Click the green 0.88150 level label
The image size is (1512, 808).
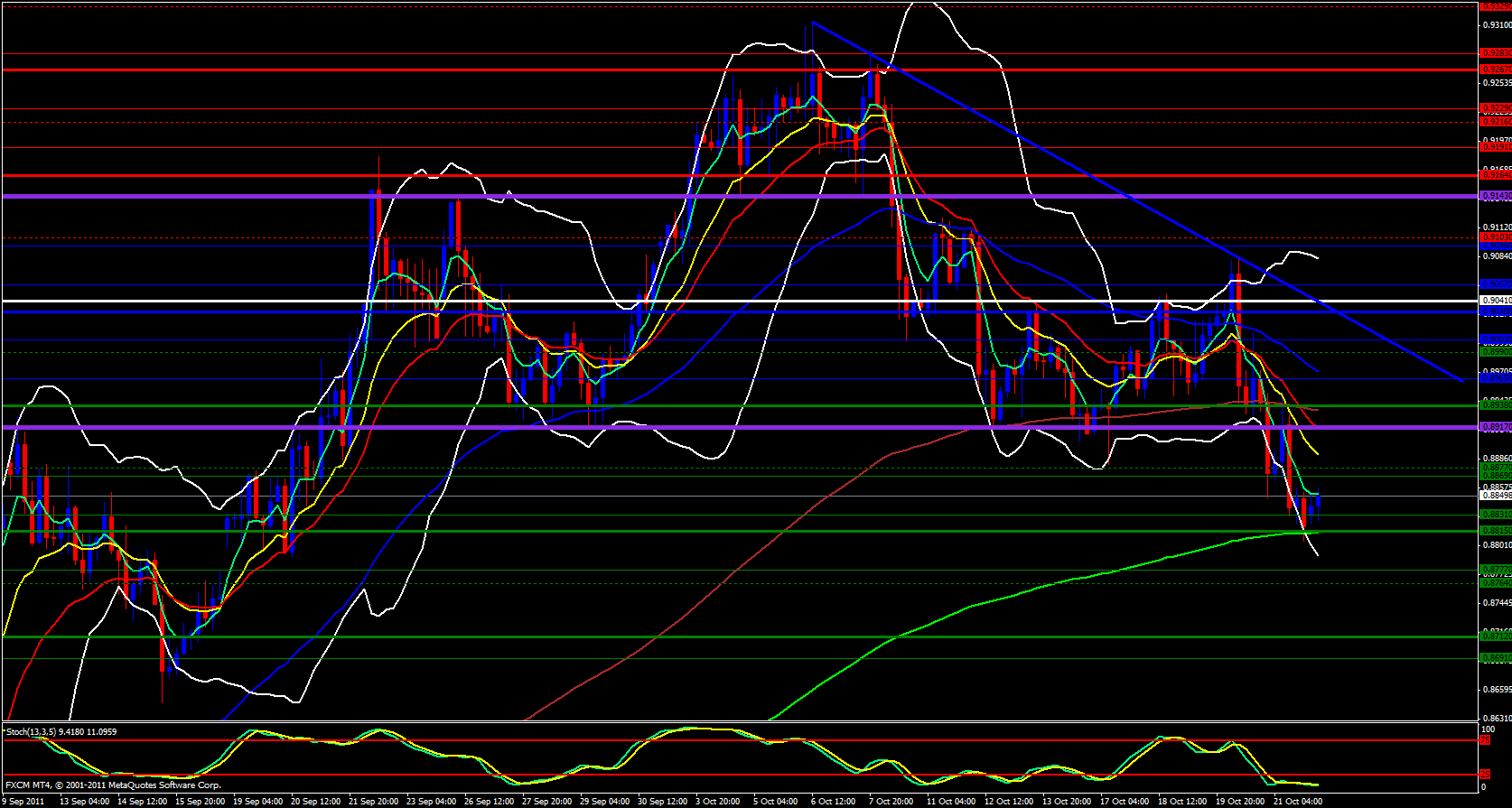1495,531
